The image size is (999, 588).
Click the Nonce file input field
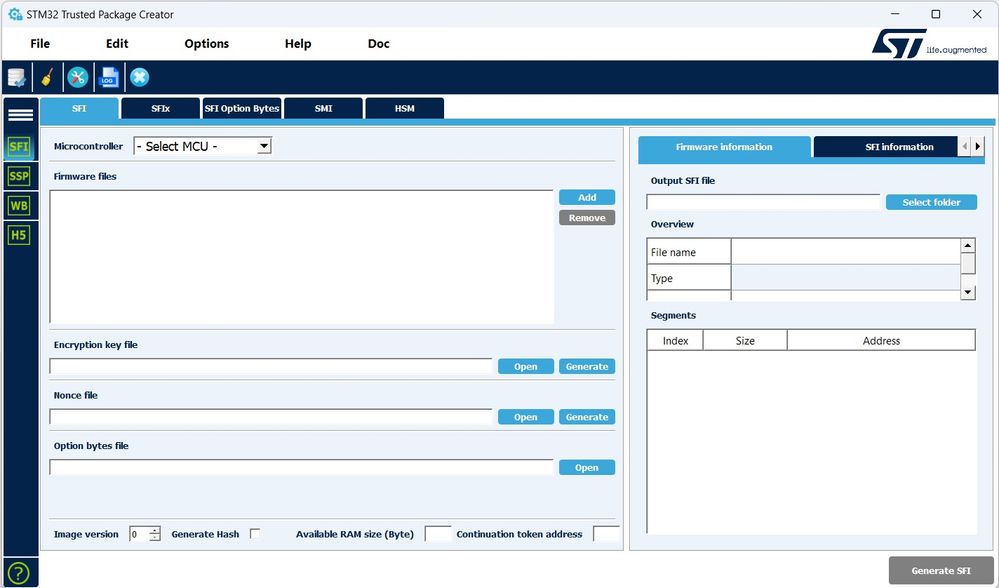(271, 417)
